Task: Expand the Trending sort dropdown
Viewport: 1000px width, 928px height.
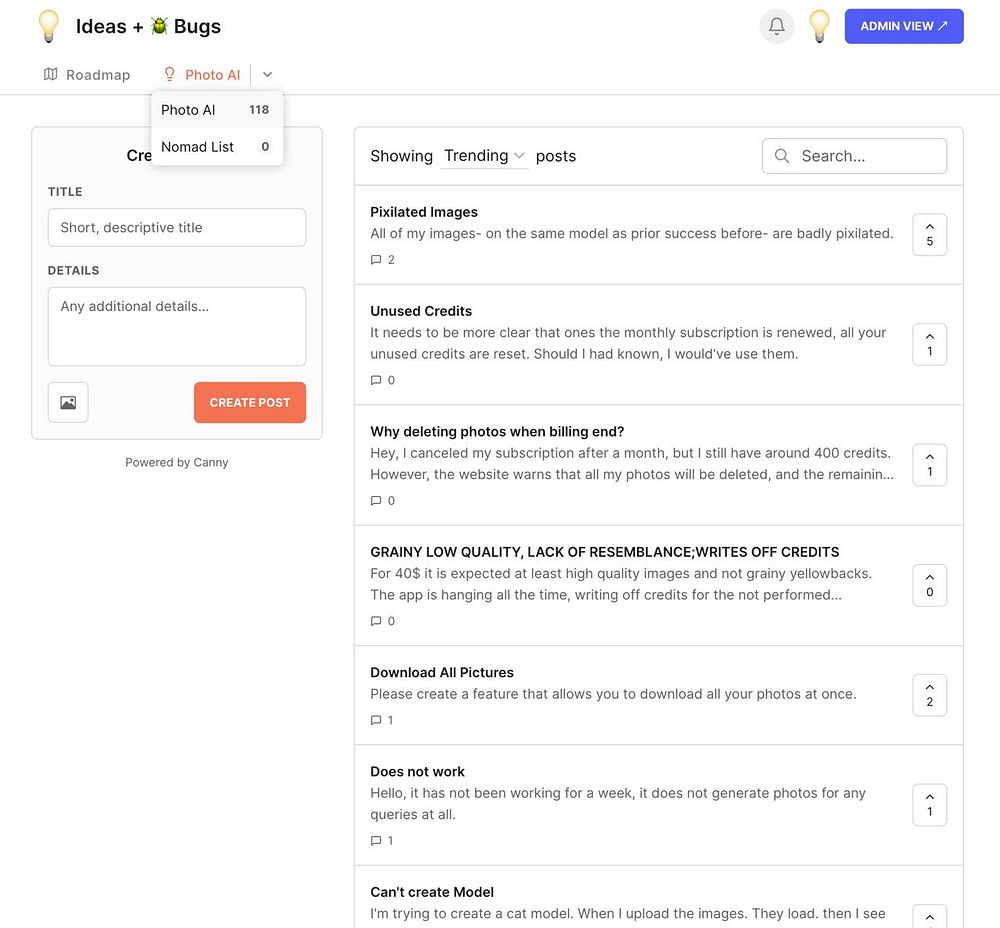Action: [x=484, y=156]
